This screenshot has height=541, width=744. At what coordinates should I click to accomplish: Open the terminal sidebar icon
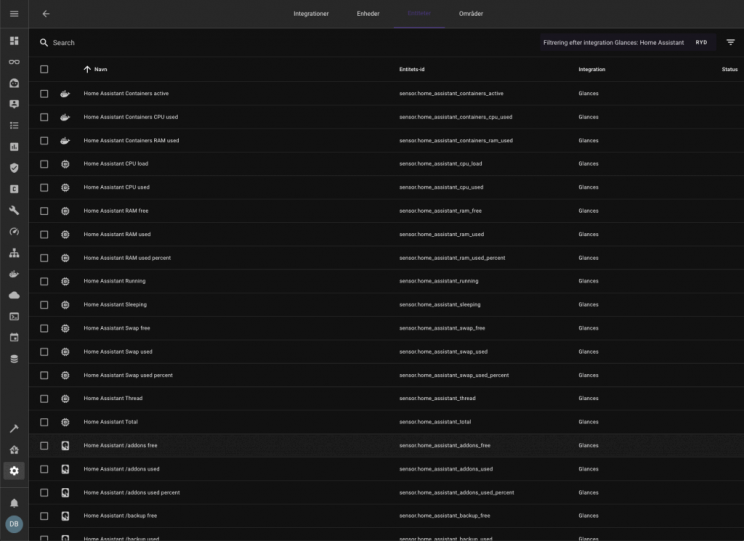coord(14,316)
